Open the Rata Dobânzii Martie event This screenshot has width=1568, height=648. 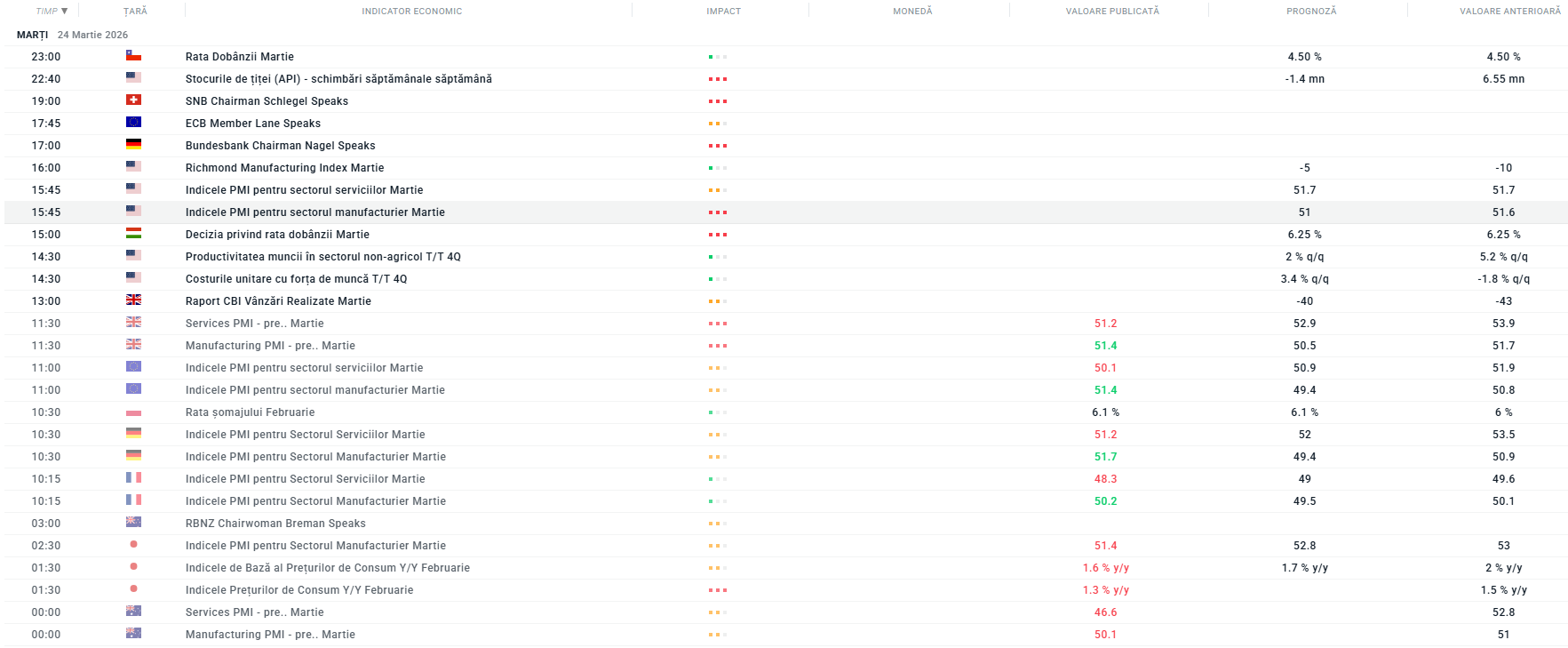point(239,57)
